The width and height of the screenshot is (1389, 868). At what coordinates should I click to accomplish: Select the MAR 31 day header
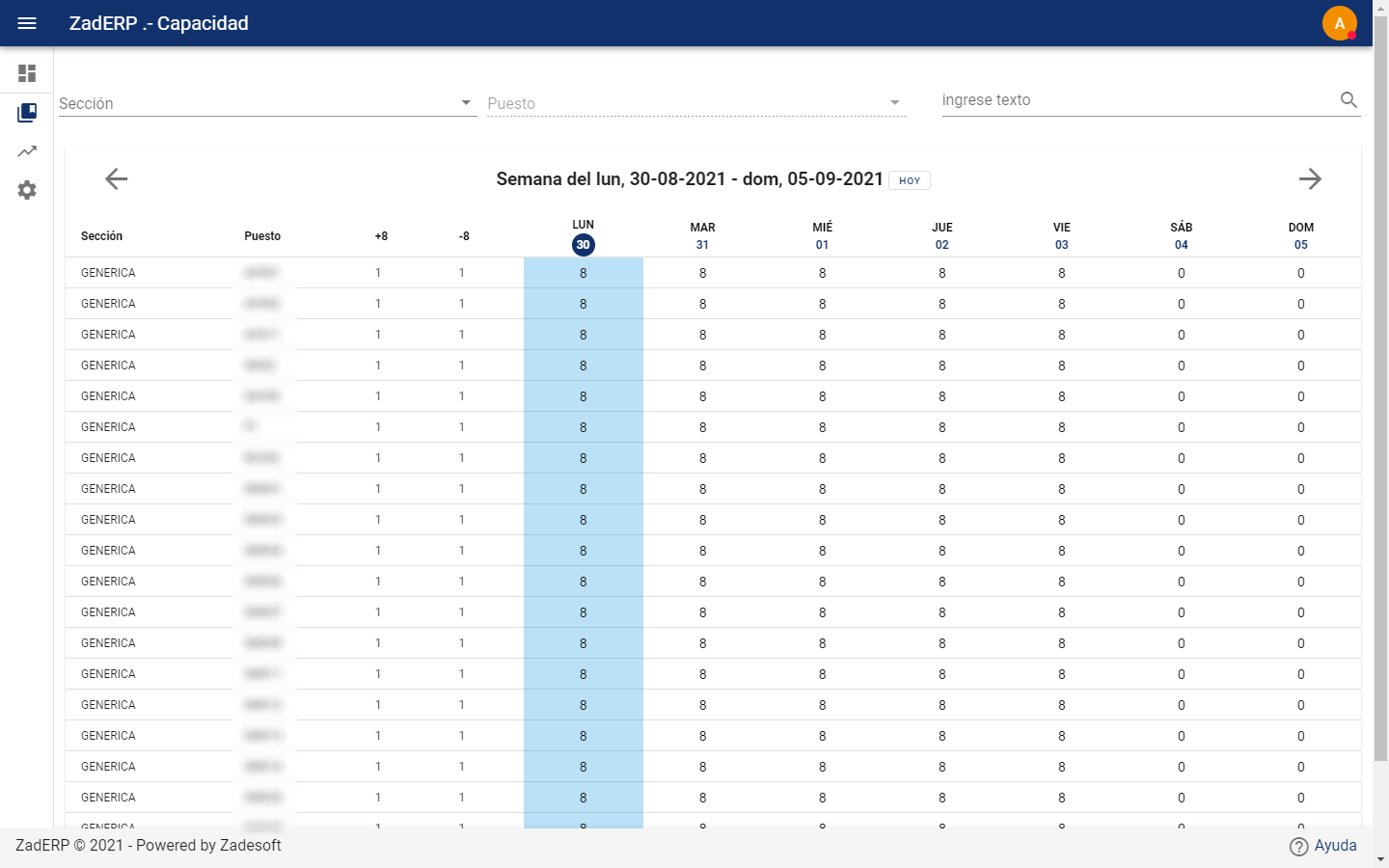click(702, 236)
